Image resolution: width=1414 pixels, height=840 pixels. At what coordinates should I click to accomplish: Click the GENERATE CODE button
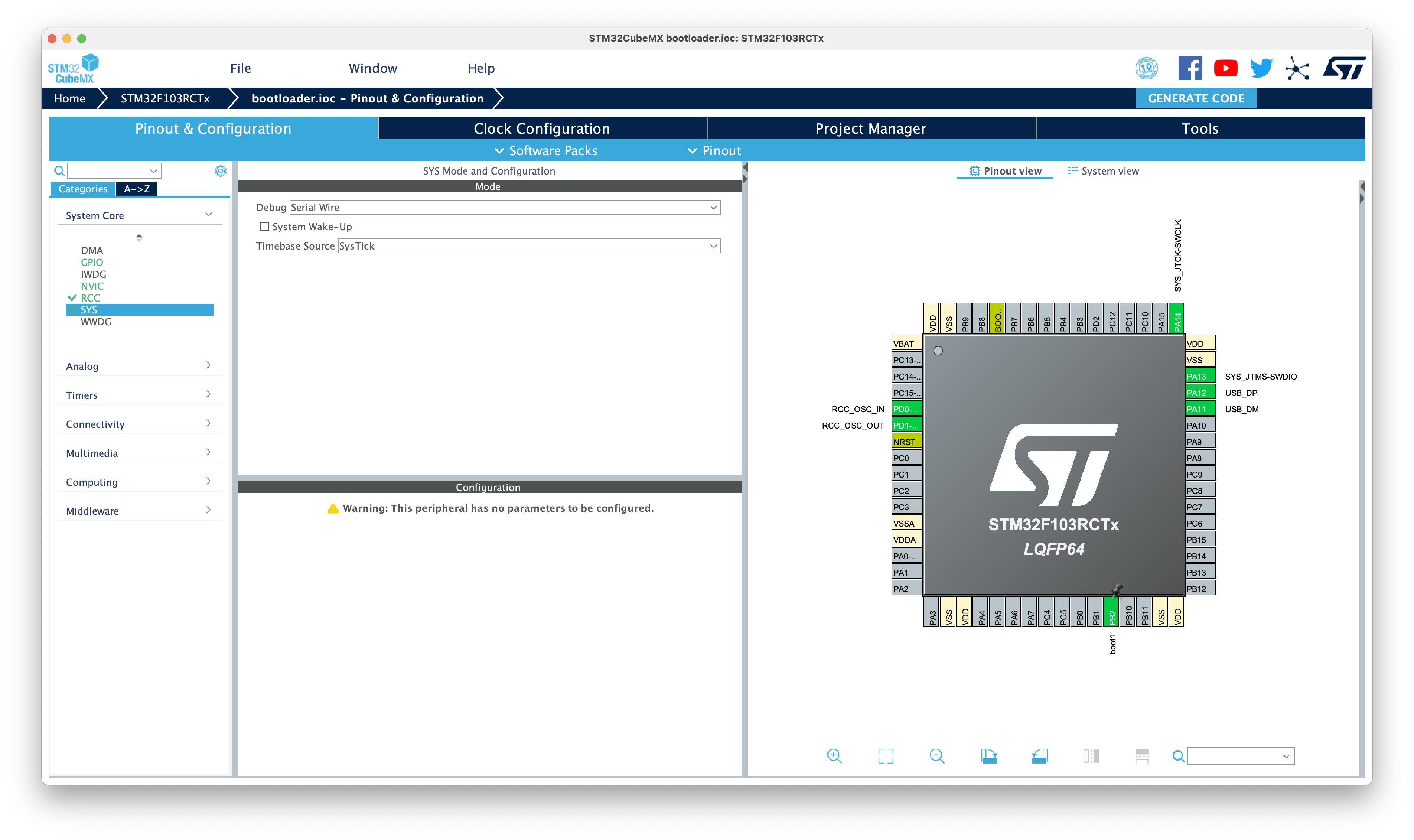pos(1196,98)
